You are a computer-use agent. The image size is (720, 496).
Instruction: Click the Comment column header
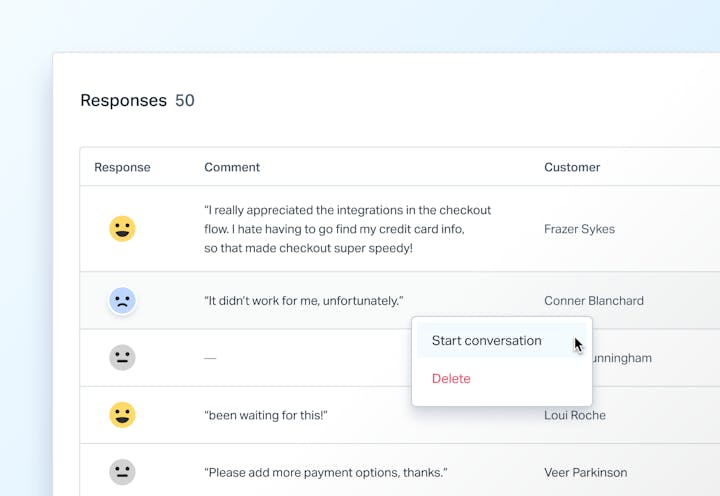pos(232,167)
